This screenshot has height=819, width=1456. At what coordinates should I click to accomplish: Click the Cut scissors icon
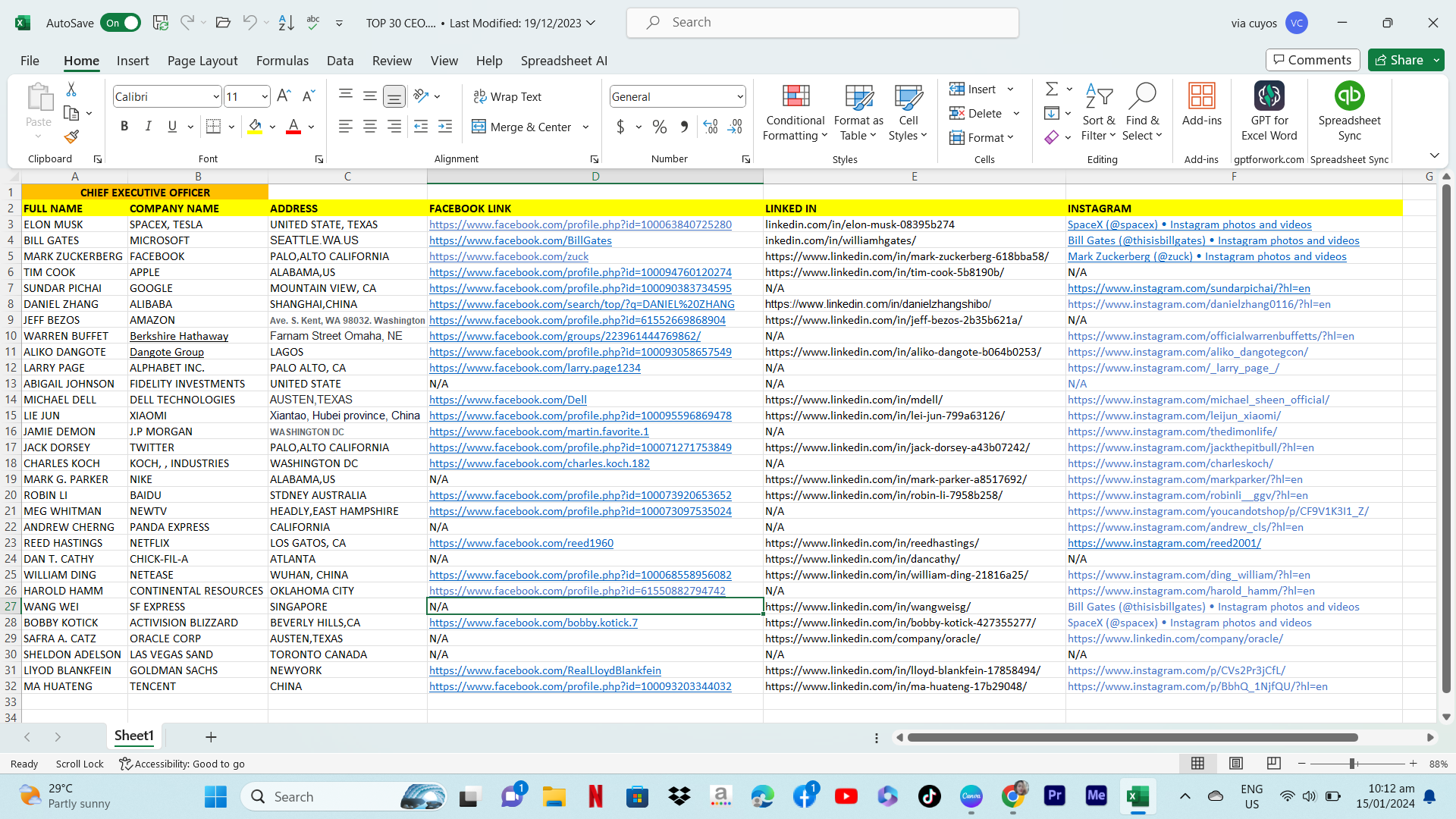(x=71, y=89)
